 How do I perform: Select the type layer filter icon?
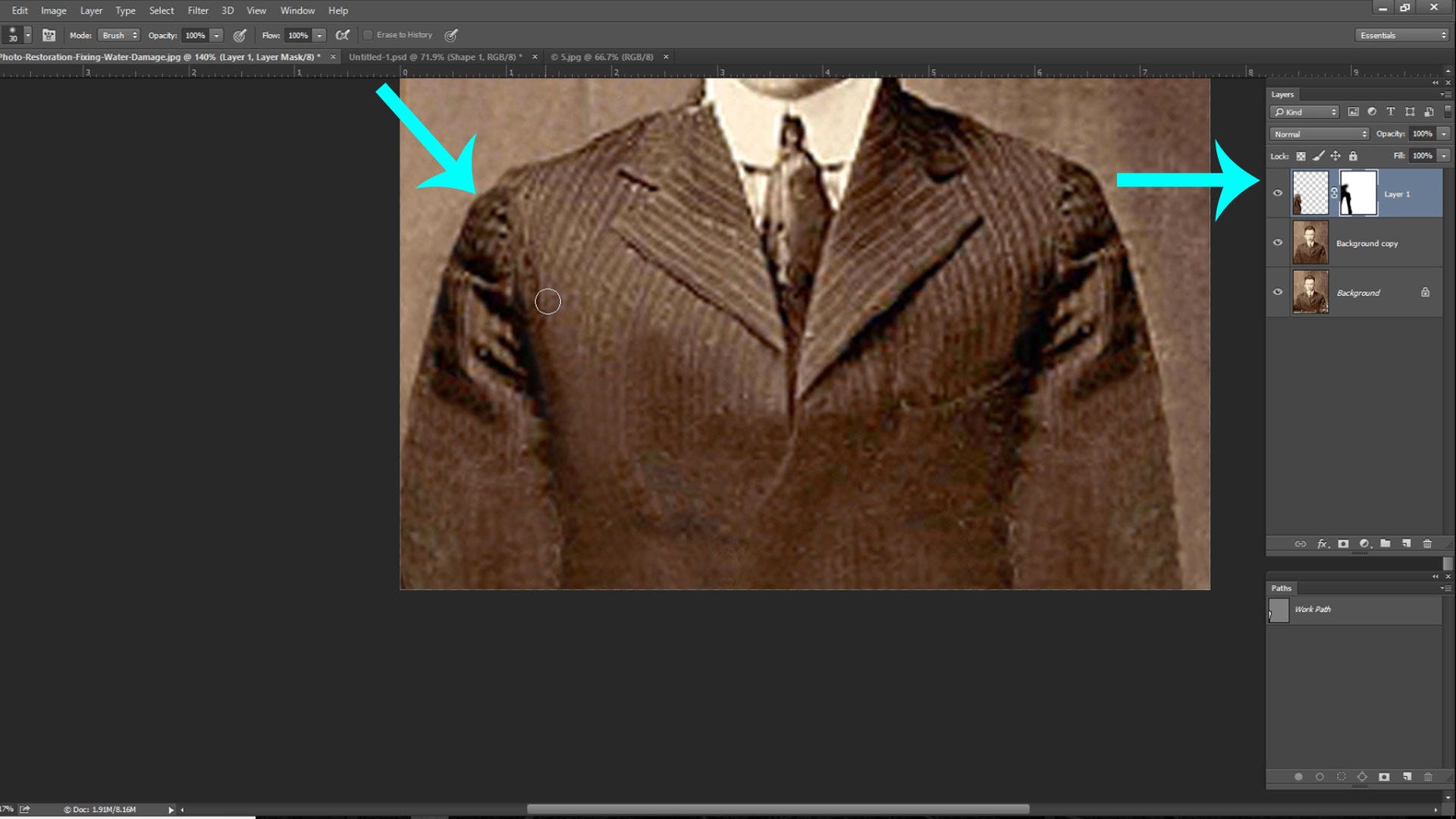click(1391, 111)
